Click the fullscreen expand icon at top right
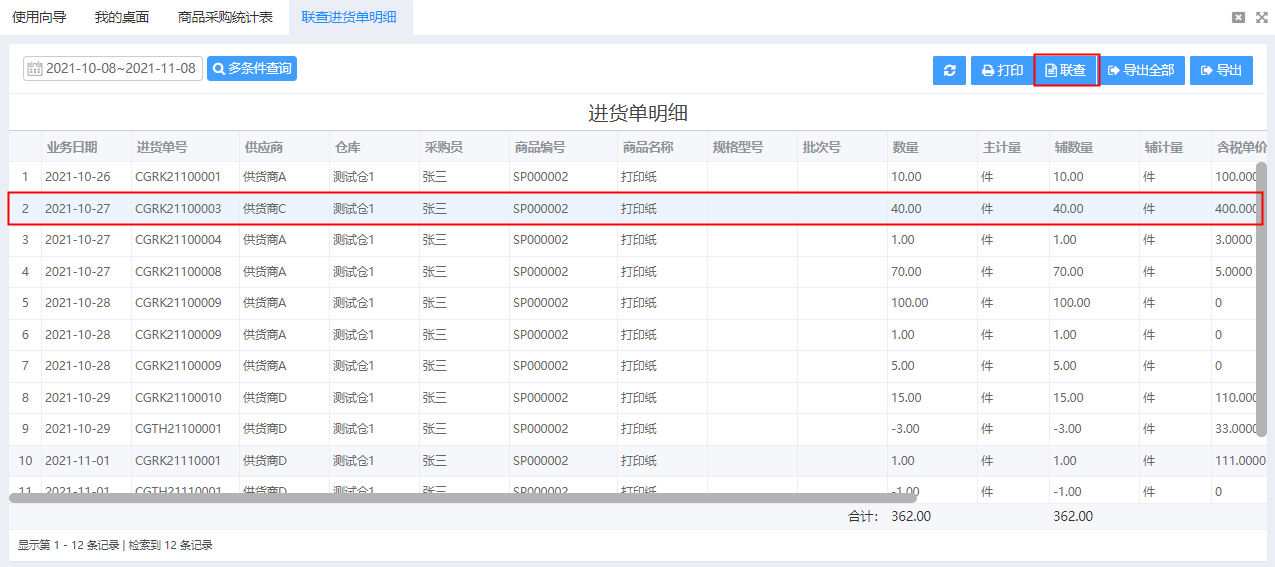 point(1261,17)
